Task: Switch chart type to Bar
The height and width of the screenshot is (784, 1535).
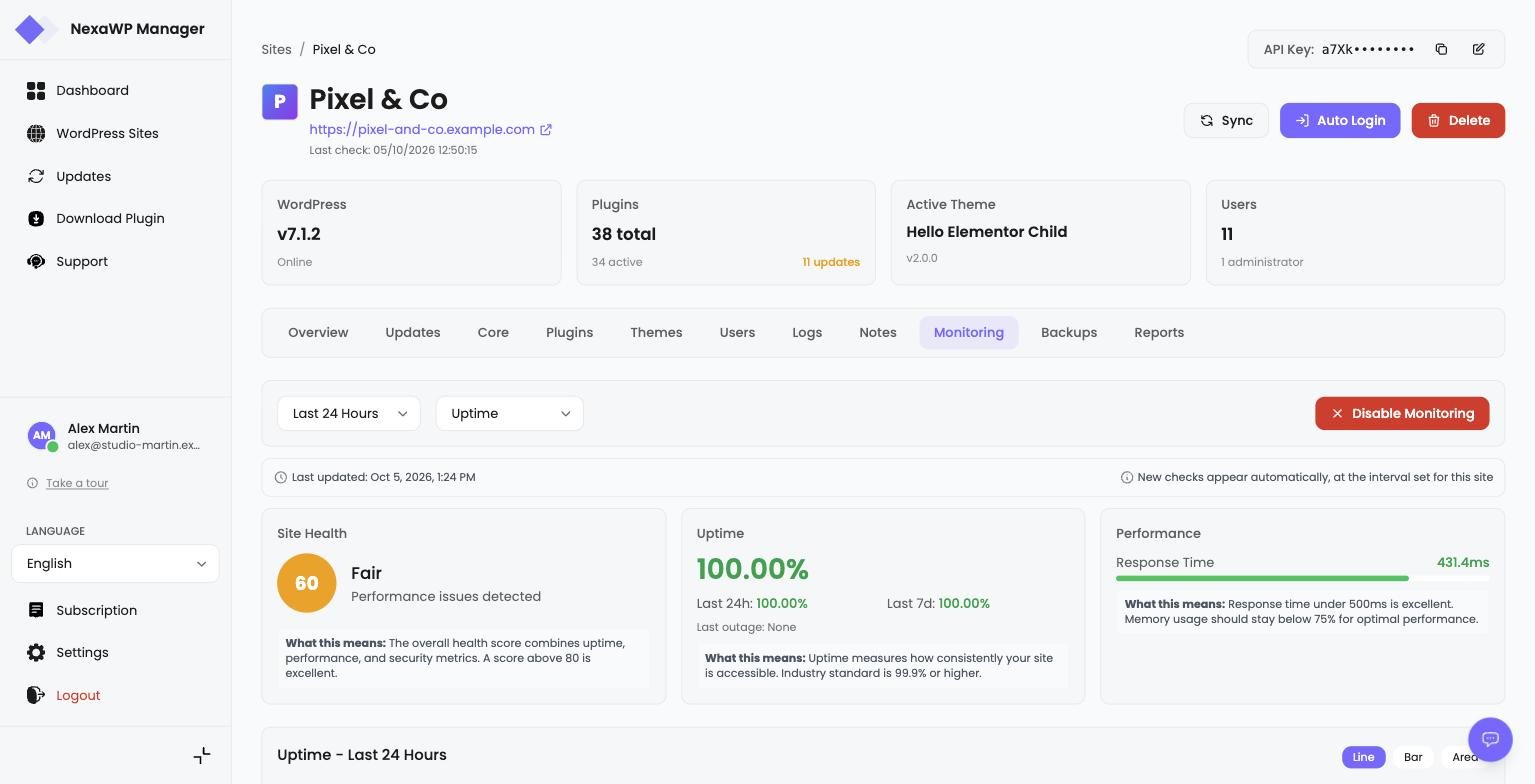Action: 1413,757
